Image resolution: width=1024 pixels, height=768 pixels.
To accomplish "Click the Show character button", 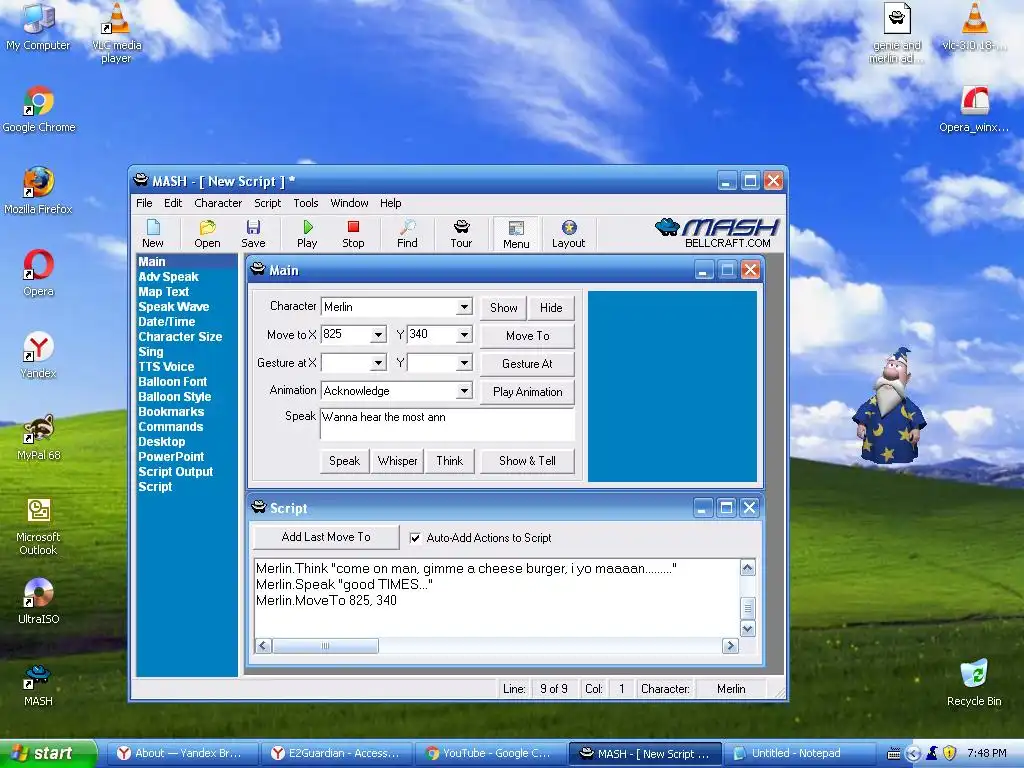I will click(x=504, y=308).
